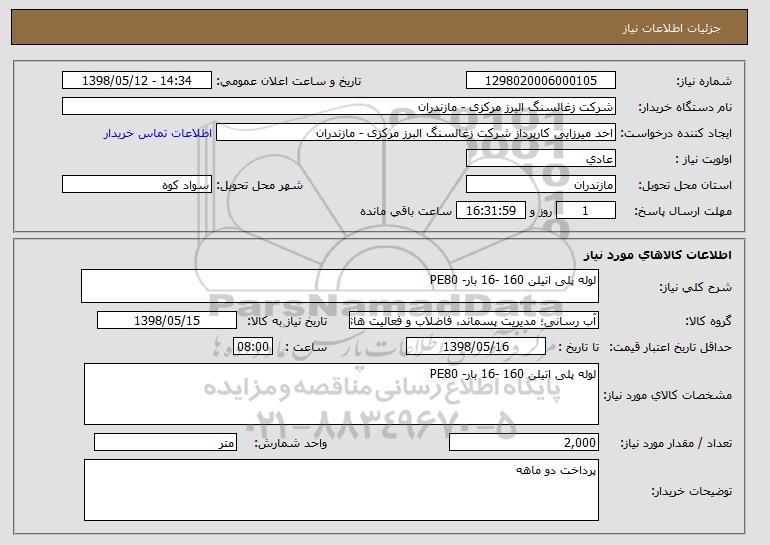The image size is (770, 545).
Task: Click the label حداقل تاریخ اعتبار قیمت
Action: click(x=671, y=347)
